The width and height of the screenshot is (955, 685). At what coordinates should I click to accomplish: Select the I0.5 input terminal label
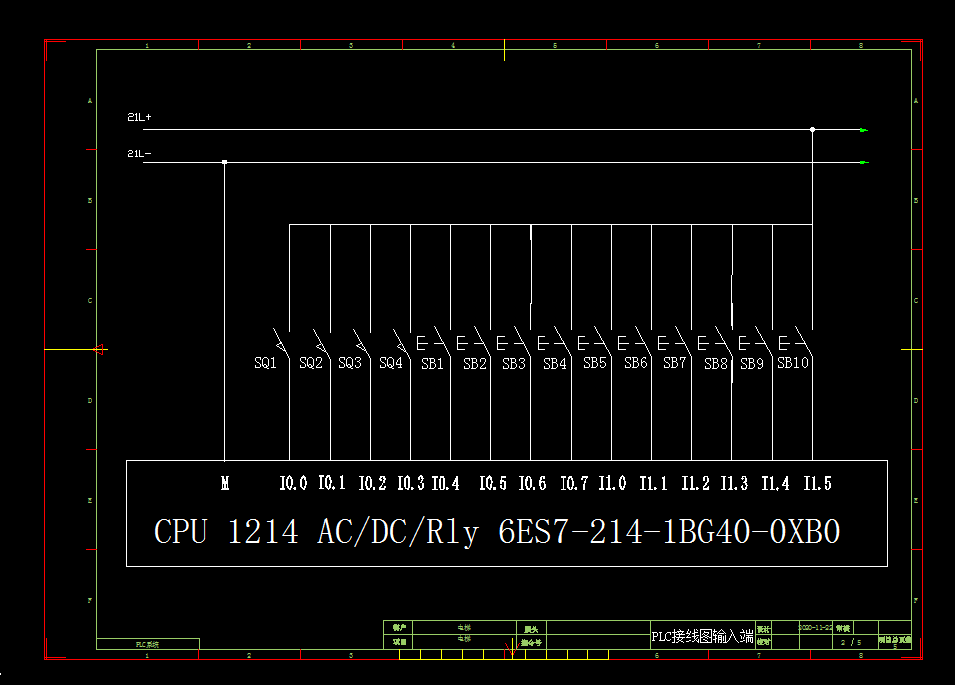click(x=493, y=483)
